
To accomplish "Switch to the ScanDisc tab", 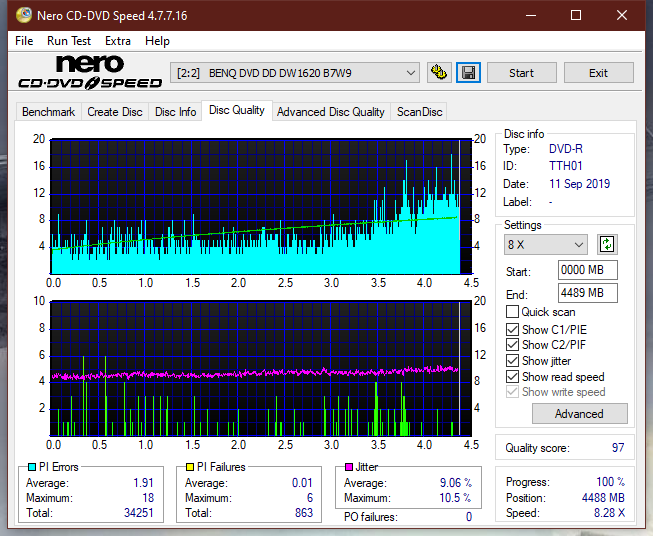I will click(419, 112).
